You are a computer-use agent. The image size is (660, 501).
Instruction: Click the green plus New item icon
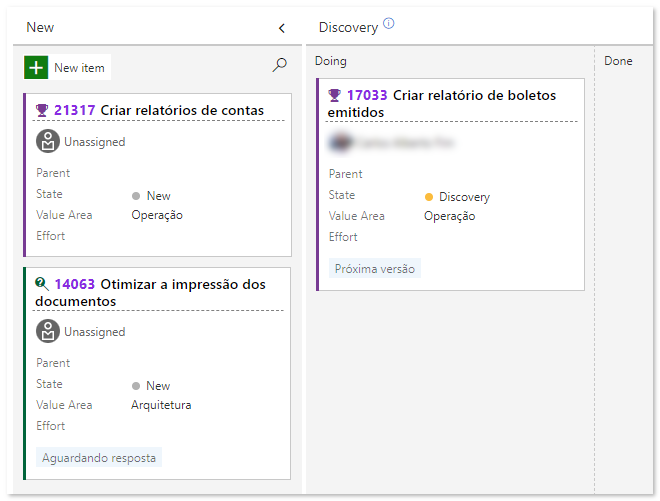coord(36,67)
